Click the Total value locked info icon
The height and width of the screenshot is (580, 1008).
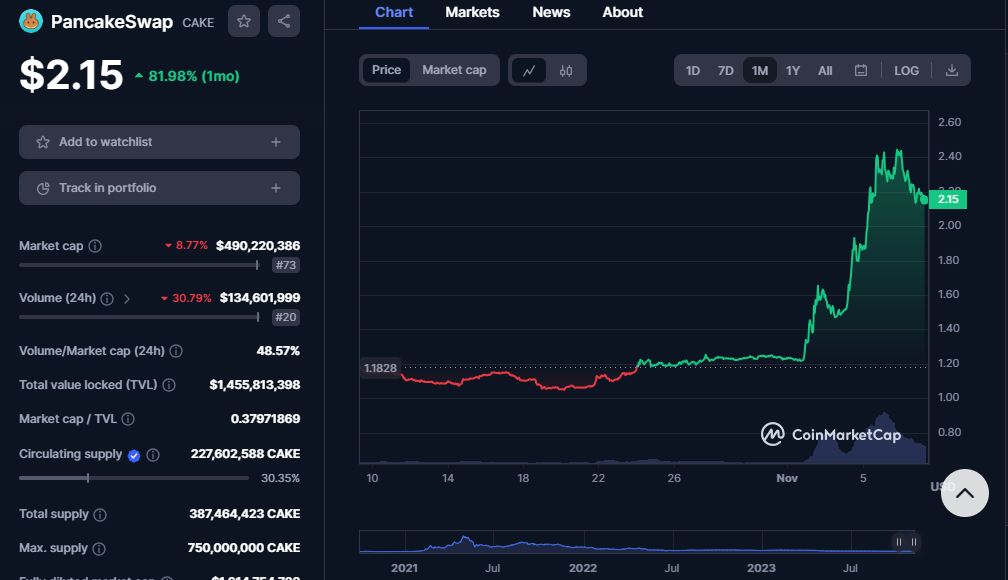(169, 385)
